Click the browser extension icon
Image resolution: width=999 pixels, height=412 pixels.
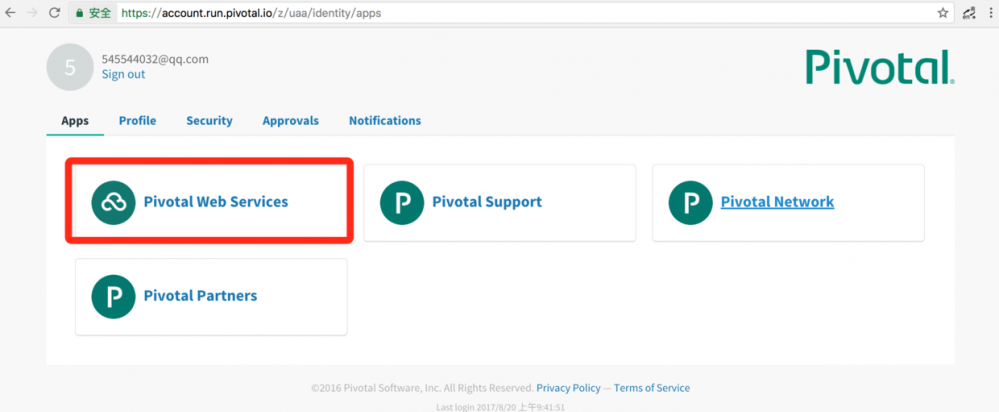coord(967,14)
